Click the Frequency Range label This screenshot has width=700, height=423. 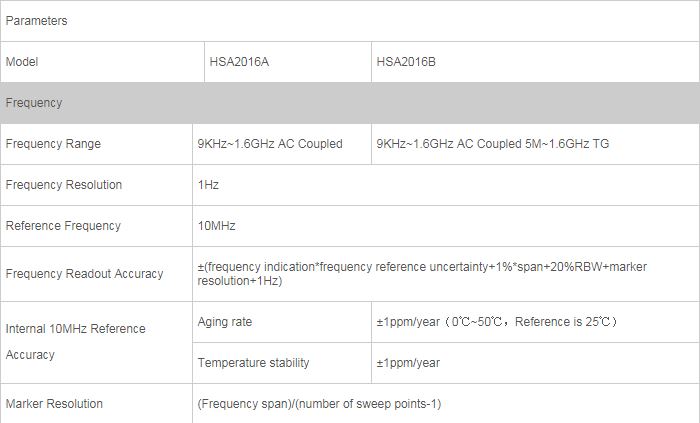[x=53, y=144]
